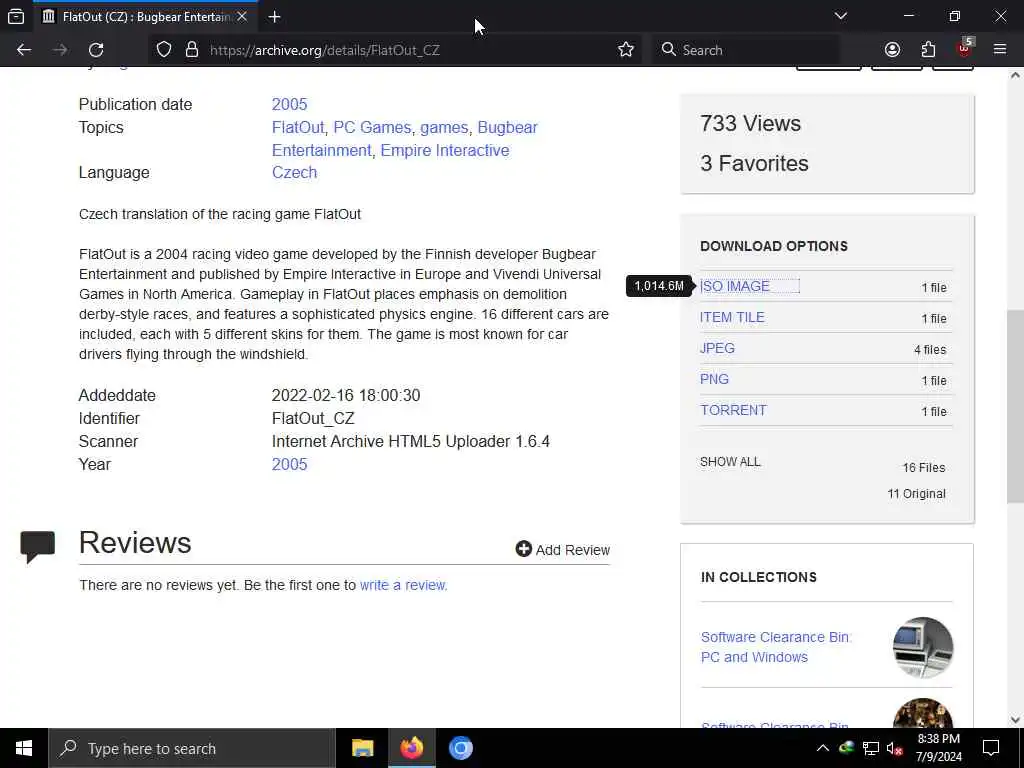The image size is (1024, 768).
Task: Open the FlatOut topic link
Action: click(x=298, y=127)
